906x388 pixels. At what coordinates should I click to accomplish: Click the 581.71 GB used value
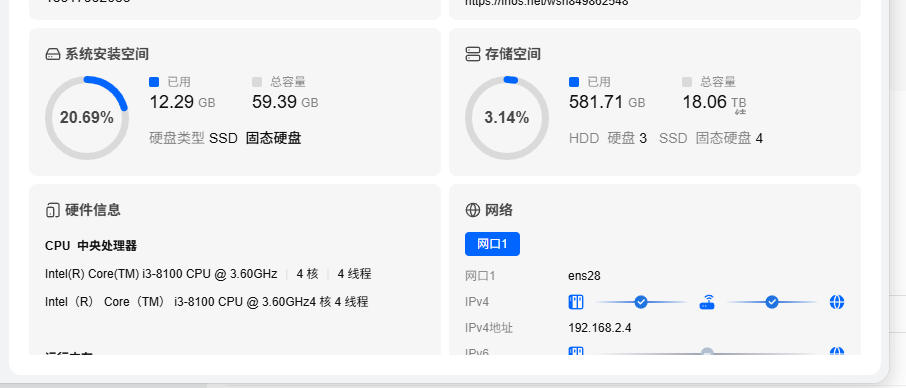point(607,103)
